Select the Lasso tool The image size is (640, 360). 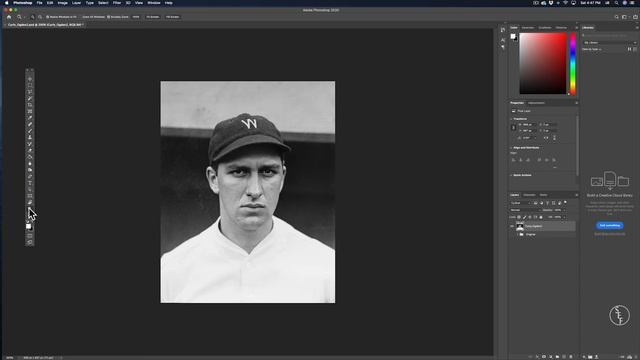click(30, 92)
